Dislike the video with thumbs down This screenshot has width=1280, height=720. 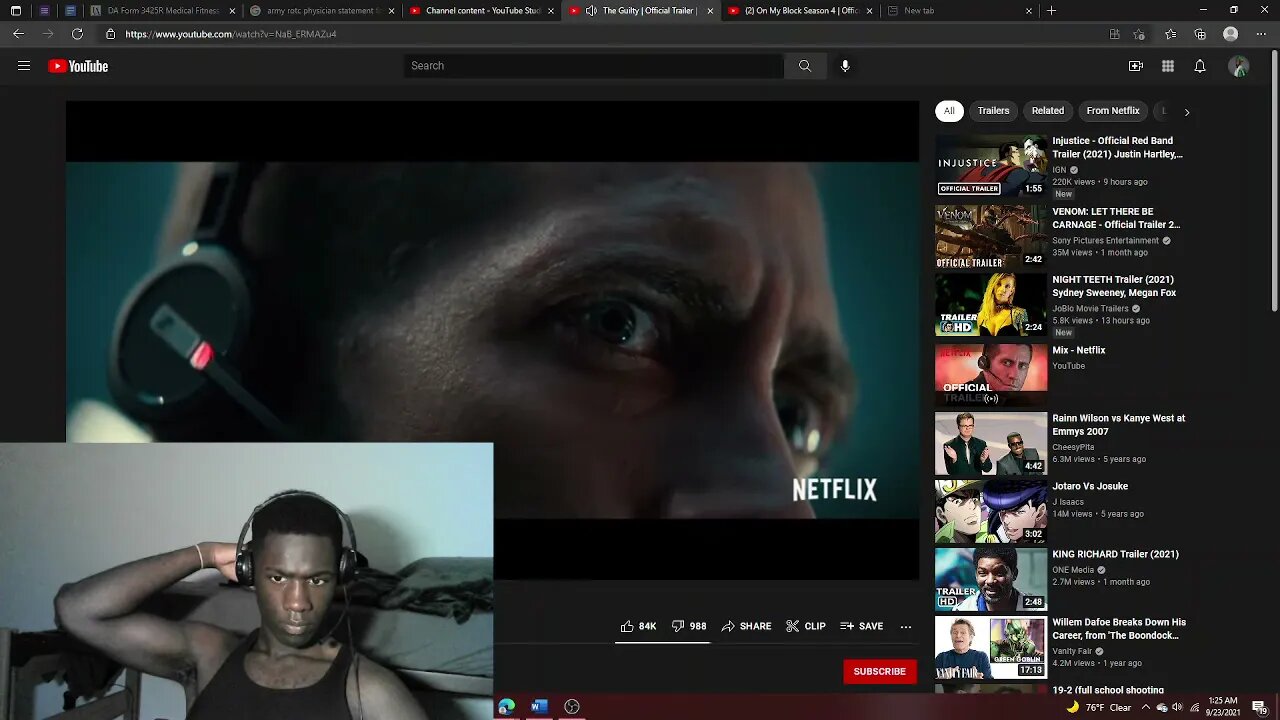tap(689, 626)
